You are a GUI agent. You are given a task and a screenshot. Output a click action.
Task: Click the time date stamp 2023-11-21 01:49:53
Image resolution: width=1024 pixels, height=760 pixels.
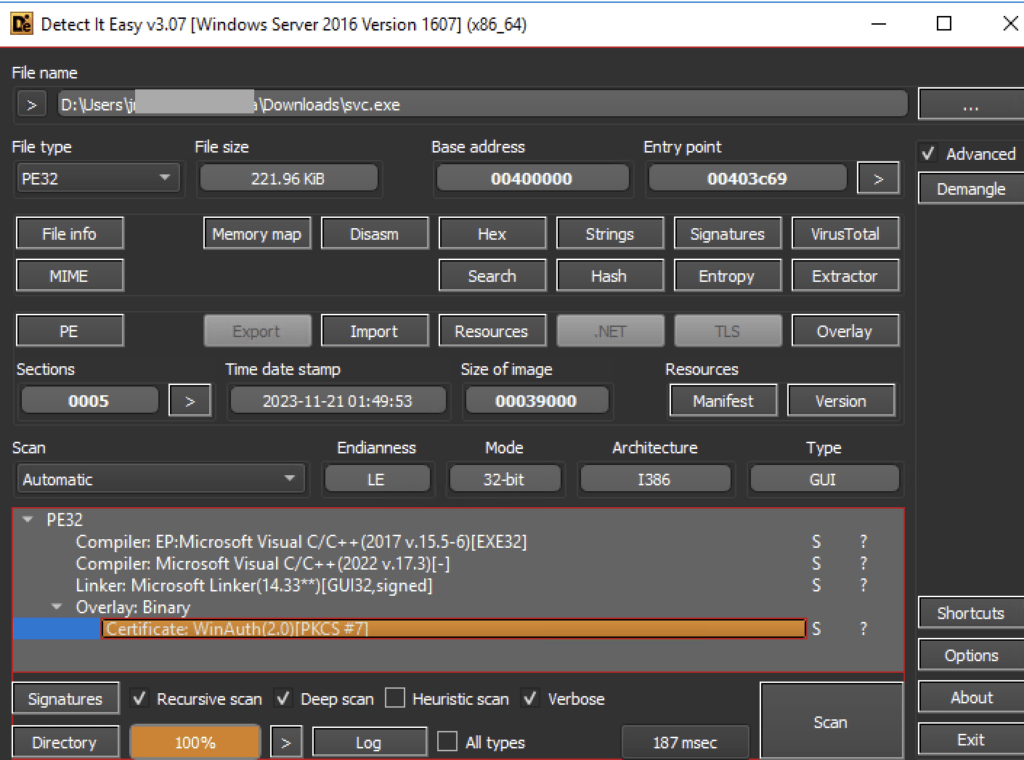click(338, 400)
